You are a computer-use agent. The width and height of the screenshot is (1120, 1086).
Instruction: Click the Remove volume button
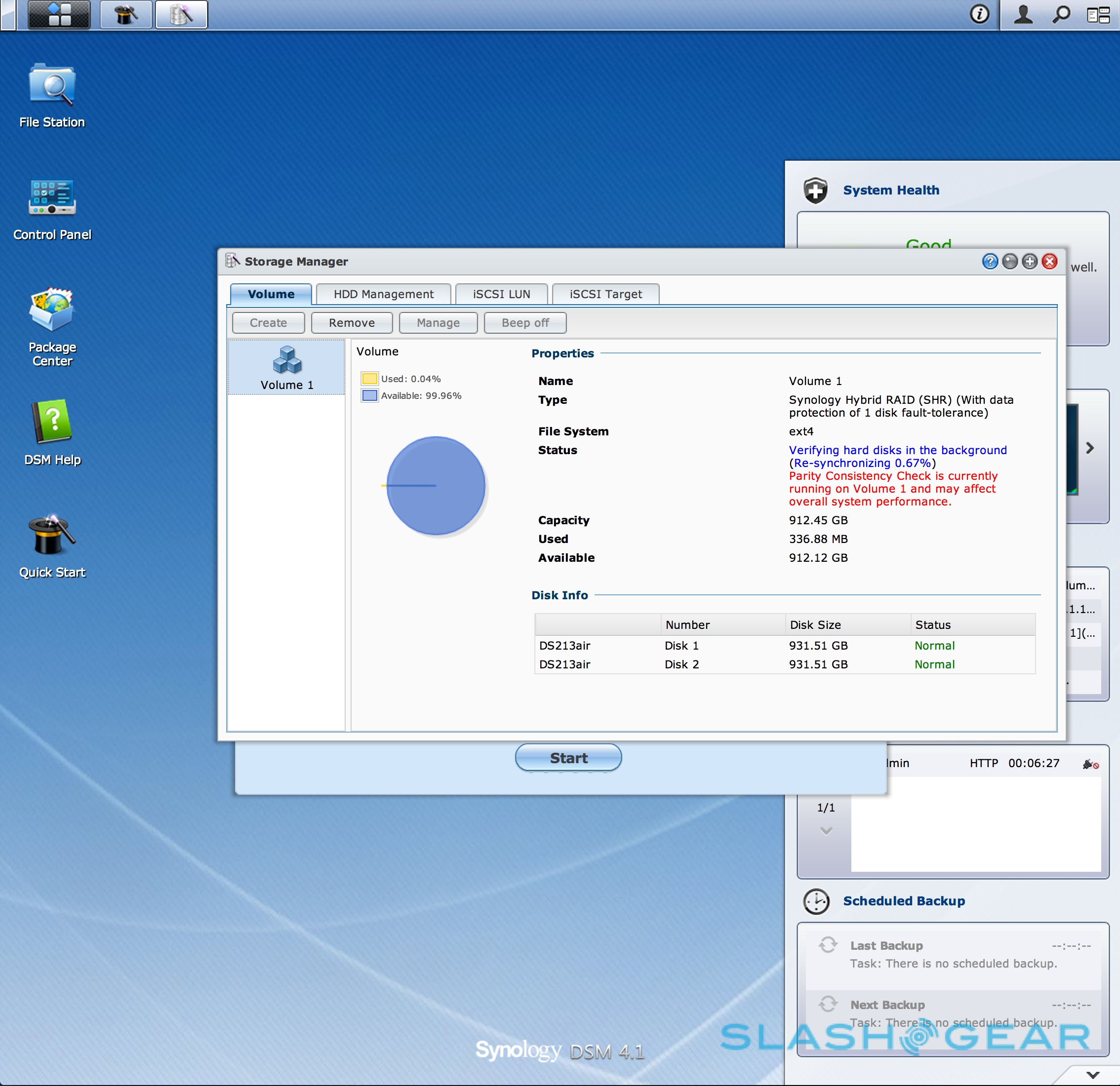352,323
